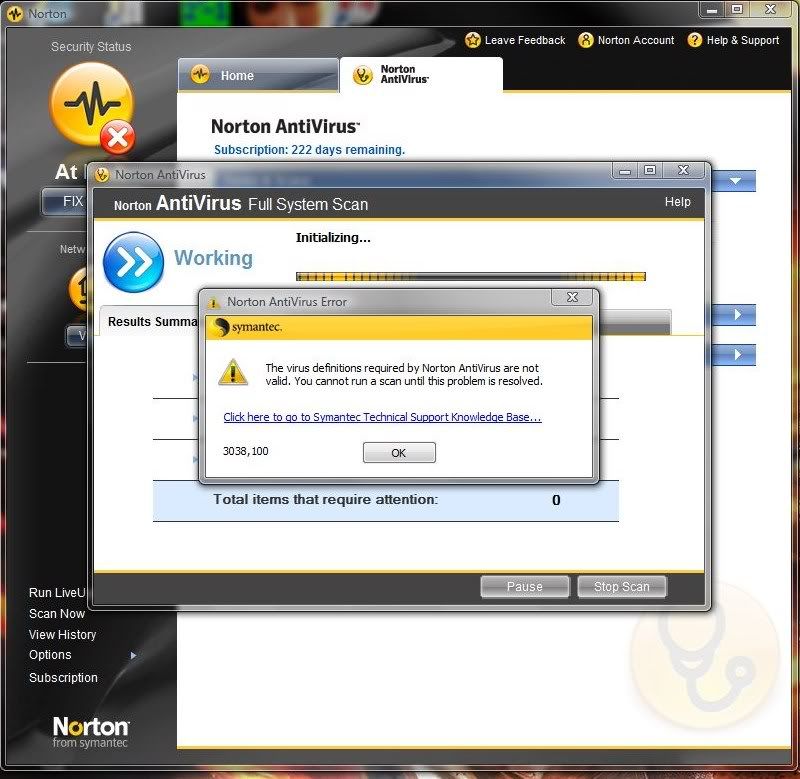Click the Security Status pulse icon

pos(91,104)
